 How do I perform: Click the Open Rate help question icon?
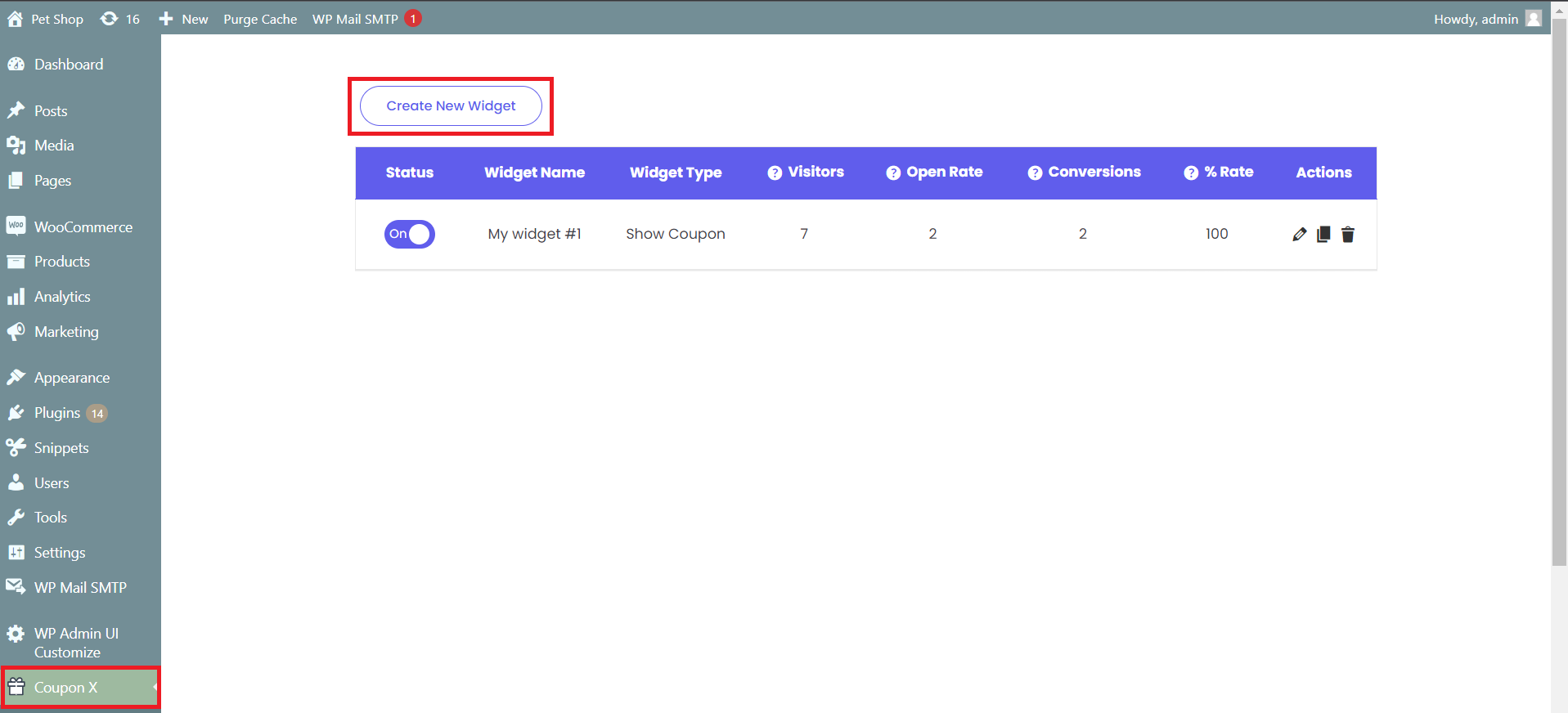(893, 173)
